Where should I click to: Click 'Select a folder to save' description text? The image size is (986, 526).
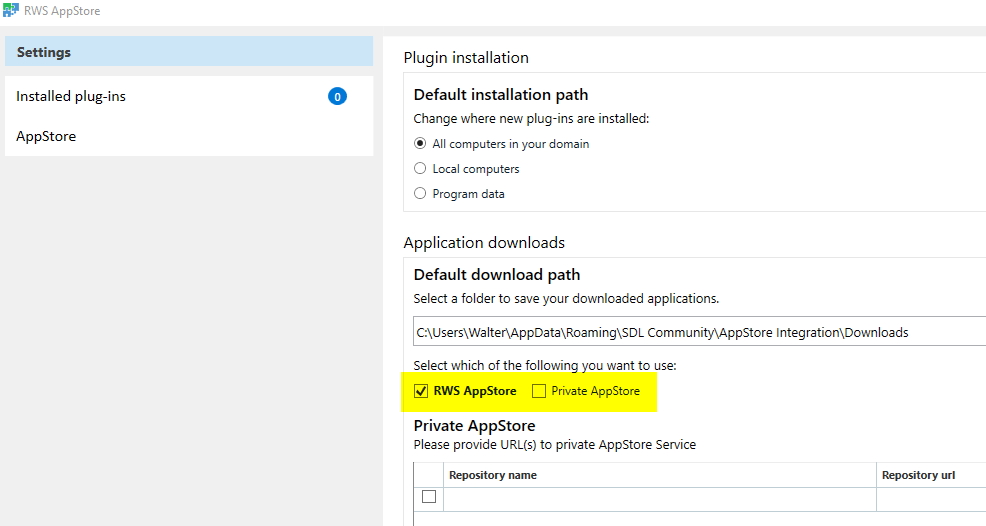[566, 299]
